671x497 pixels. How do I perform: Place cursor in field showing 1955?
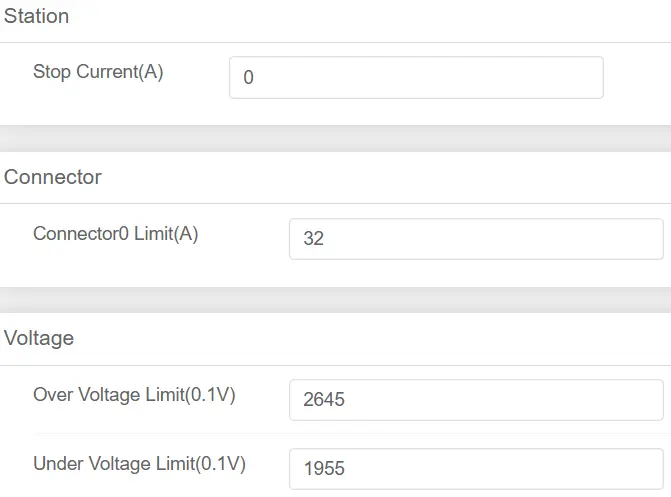(476, 468)
